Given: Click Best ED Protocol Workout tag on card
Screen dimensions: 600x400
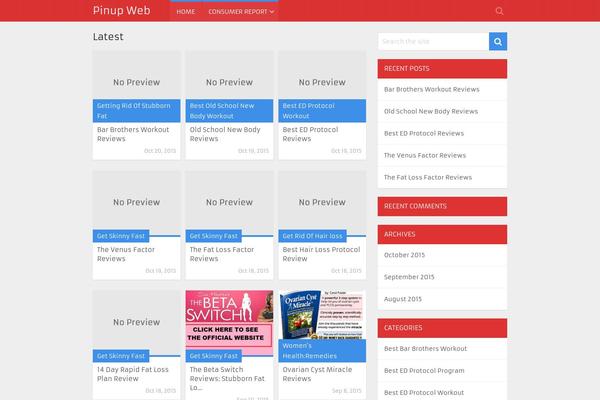Looking at the screenshot, I should (322, 111).
